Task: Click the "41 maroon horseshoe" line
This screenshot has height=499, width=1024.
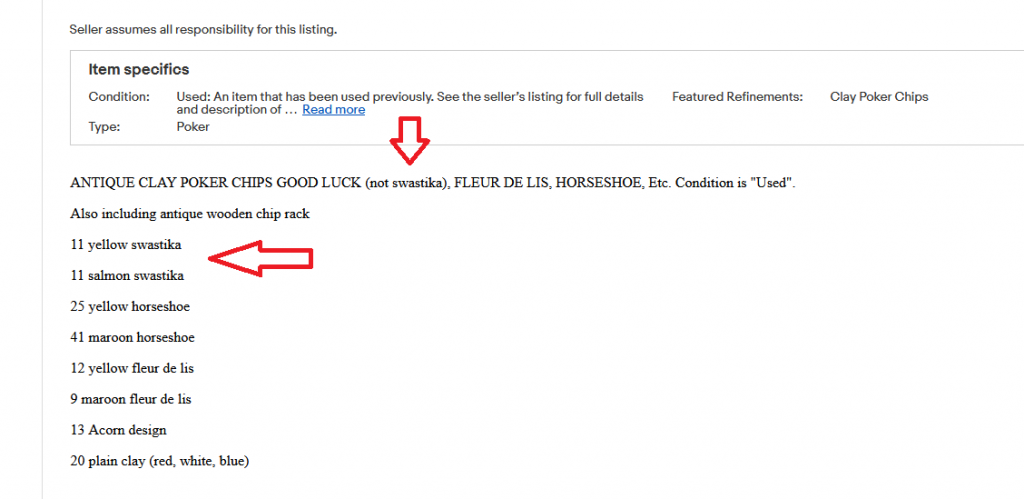Action: [132, 337]
